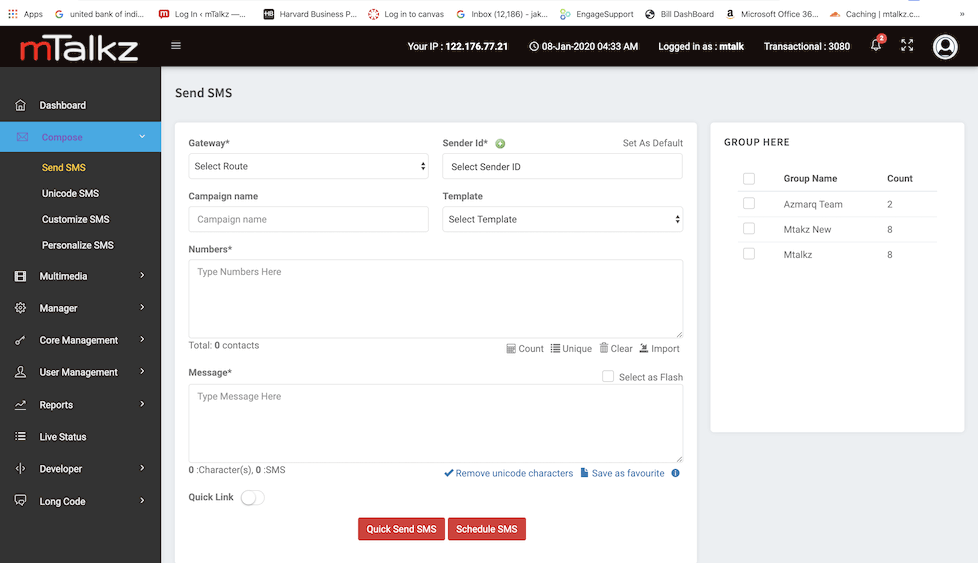This screenshot has width=978, height=563.
Task: Open Unicode SMS in the sidebar
Action: 70,193
